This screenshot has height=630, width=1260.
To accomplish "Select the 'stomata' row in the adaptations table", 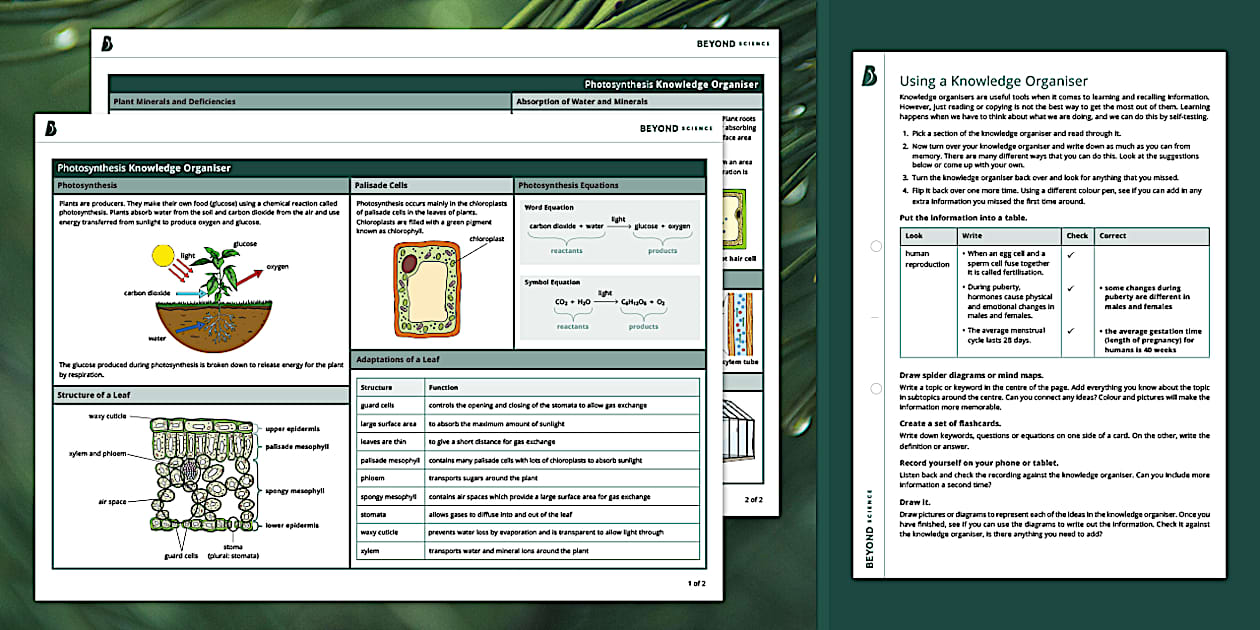I will (x=528, y=514).
